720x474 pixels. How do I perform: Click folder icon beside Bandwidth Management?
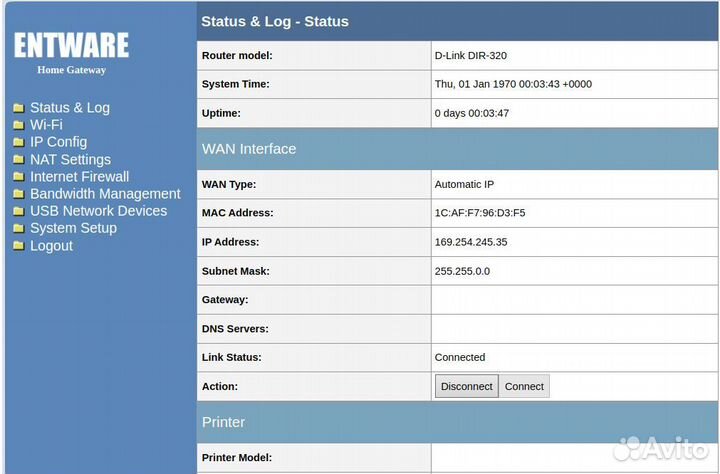(18, 194)
